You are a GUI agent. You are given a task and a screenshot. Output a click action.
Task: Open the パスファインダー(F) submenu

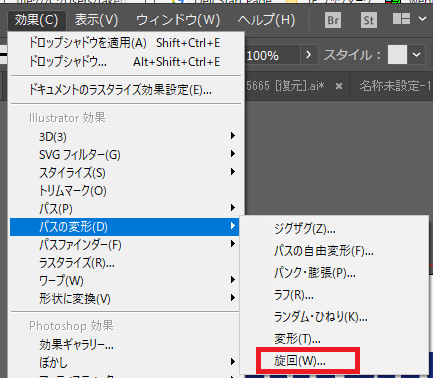coord(124,245)
